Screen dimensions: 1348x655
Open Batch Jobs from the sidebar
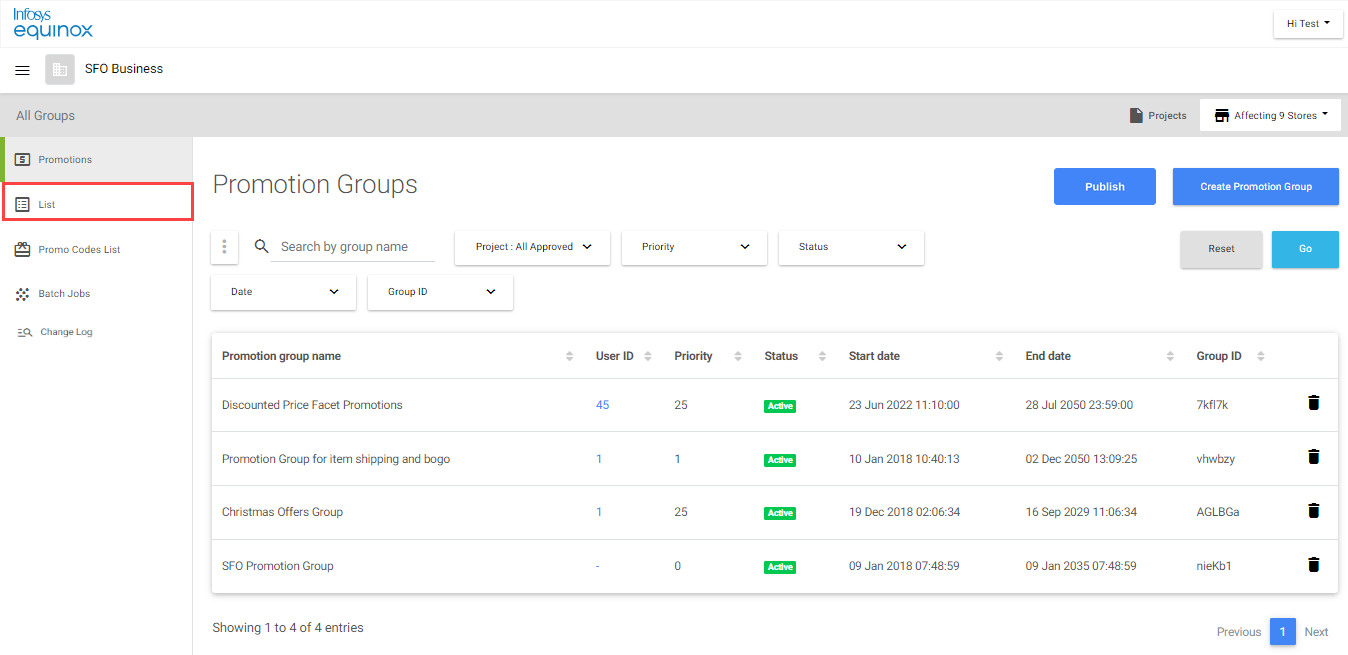pos(64,294)
